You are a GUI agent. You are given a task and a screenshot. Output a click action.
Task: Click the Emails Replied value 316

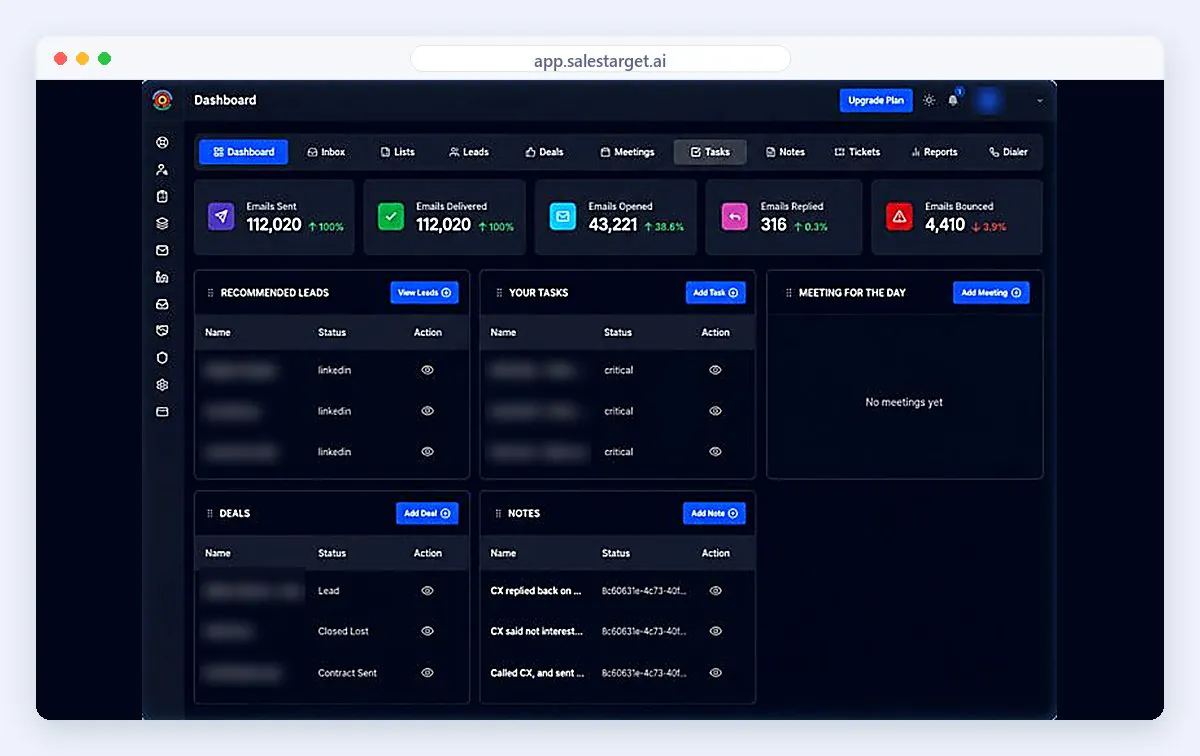[774, 225]
